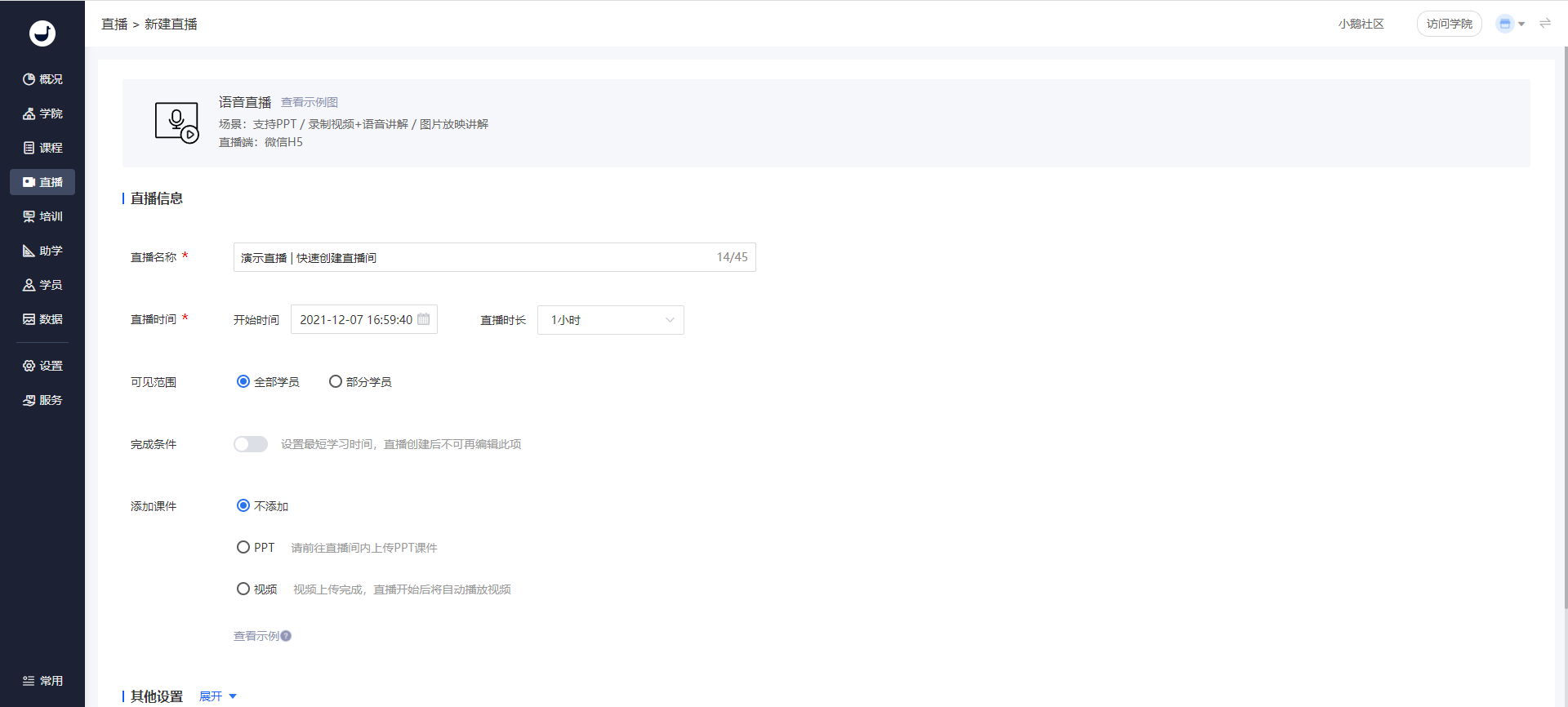
Task: Go to 培训 in the sidebar
Action: pos(42,216)
